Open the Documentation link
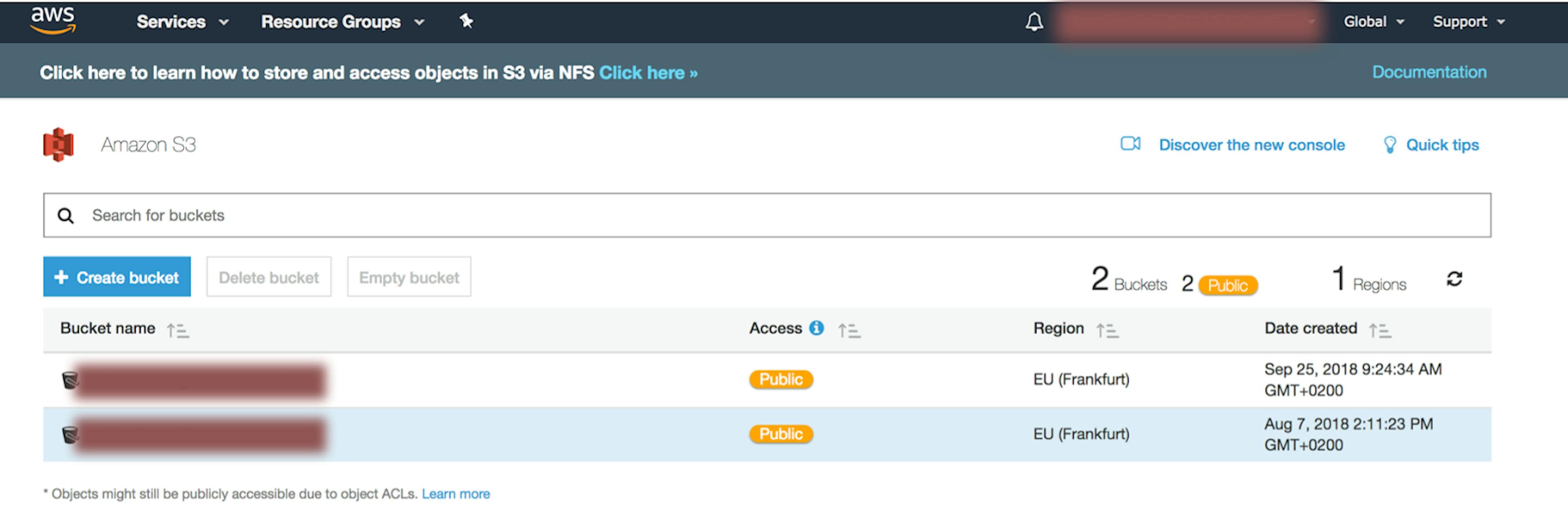This screenshot has width=1568, height=524. click(1429, 72)
